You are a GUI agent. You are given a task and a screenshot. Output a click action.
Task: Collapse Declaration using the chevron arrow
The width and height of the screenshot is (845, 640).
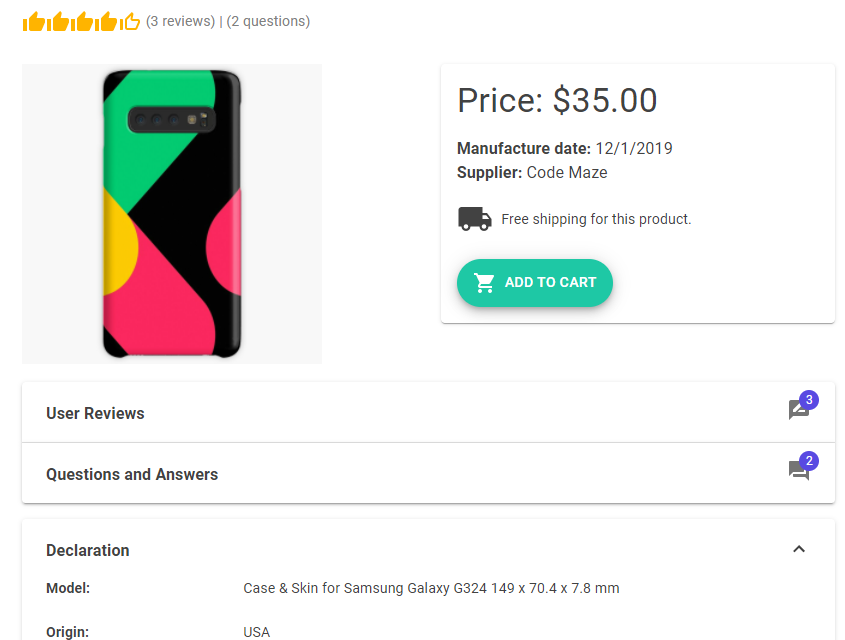[799, 549]
